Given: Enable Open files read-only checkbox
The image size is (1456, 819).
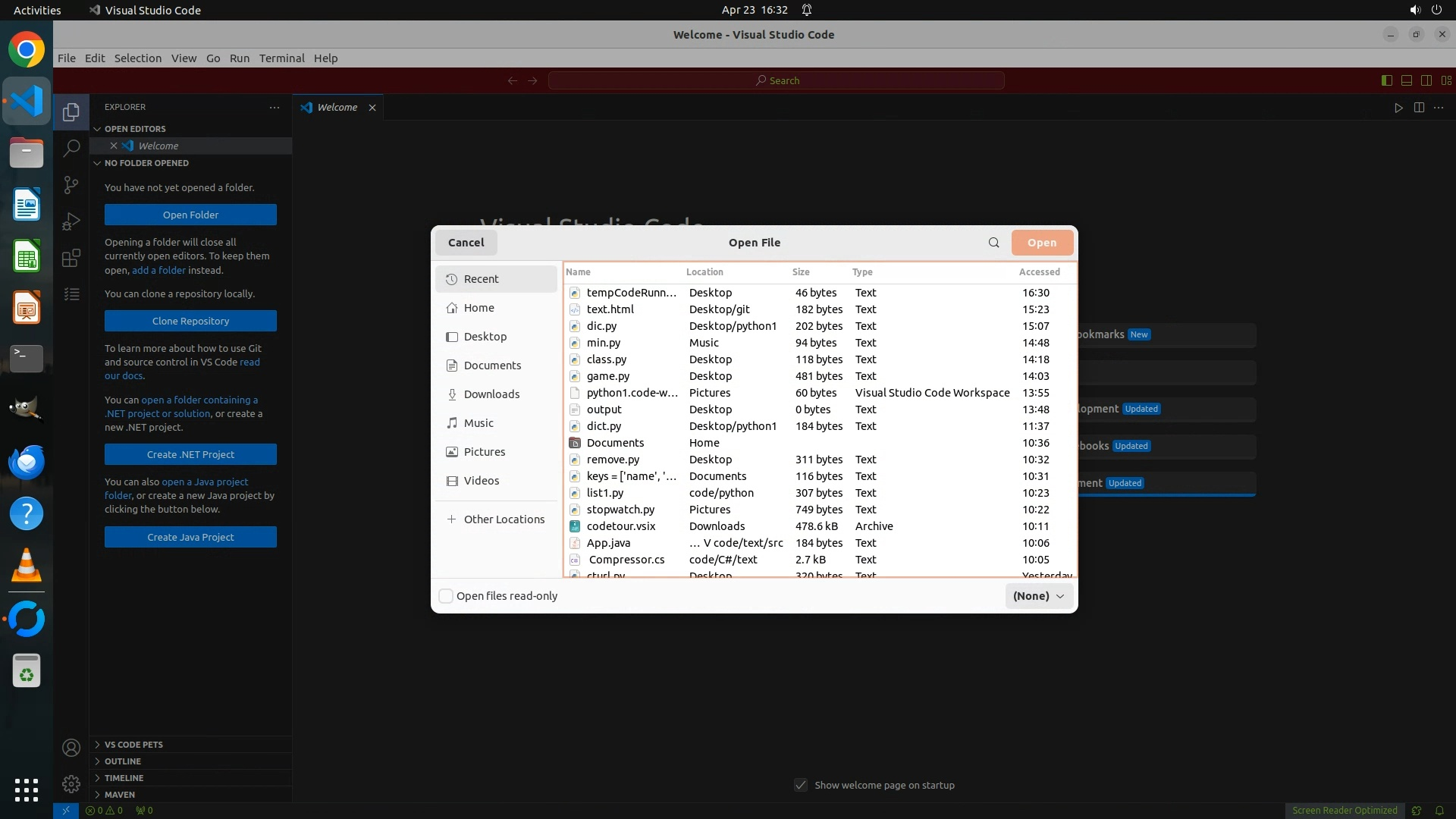Looking at the screenshot, I should 446,596.
